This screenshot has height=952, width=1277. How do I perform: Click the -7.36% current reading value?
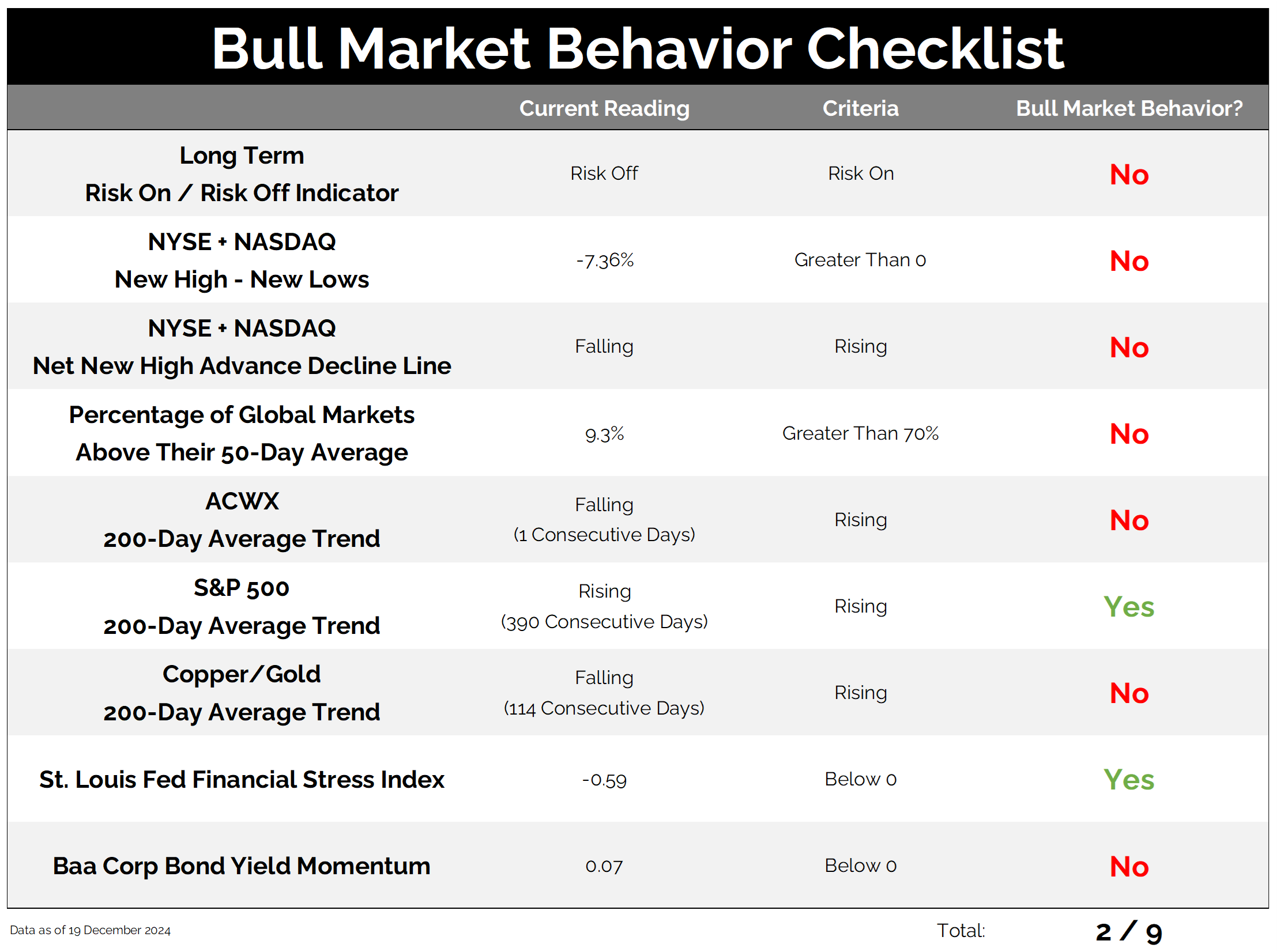point(605,260)
